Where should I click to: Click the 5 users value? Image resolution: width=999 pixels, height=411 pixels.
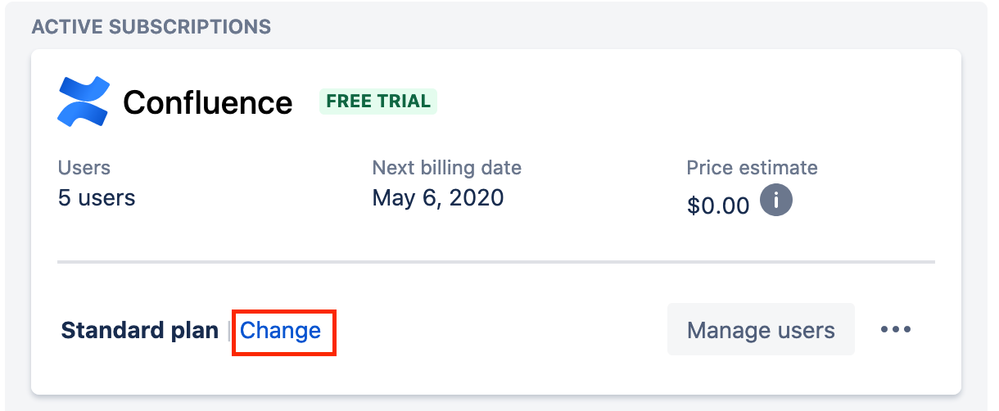pyautogui.click(x=96, y=197)
